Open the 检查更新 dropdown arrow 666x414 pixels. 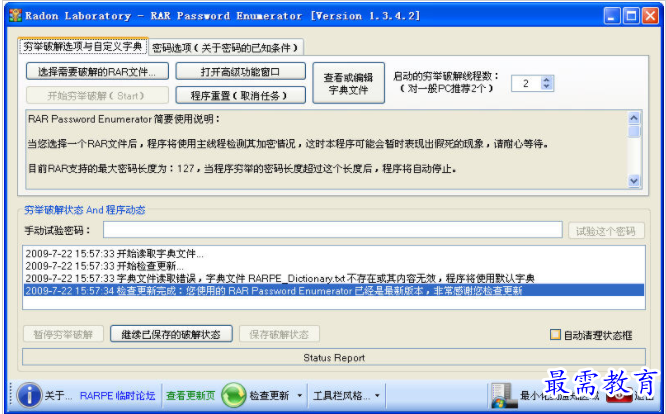click(300, 395)
